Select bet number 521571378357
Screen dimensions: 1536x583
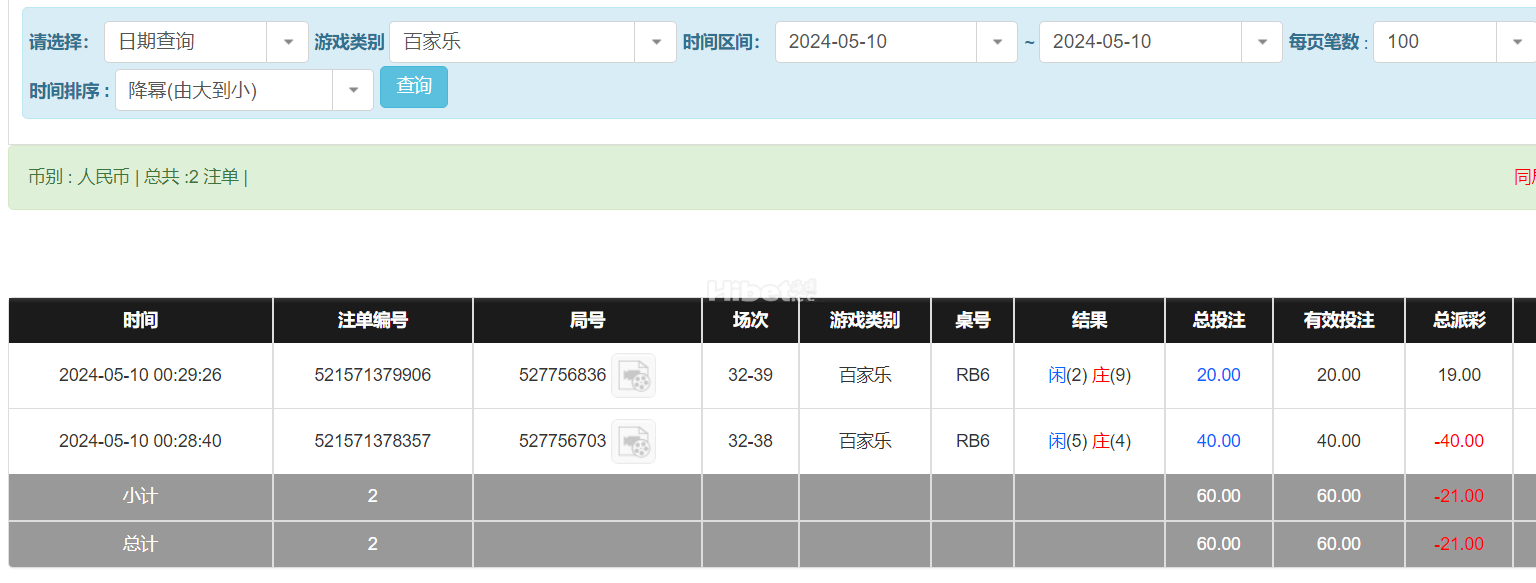[373, 441]
